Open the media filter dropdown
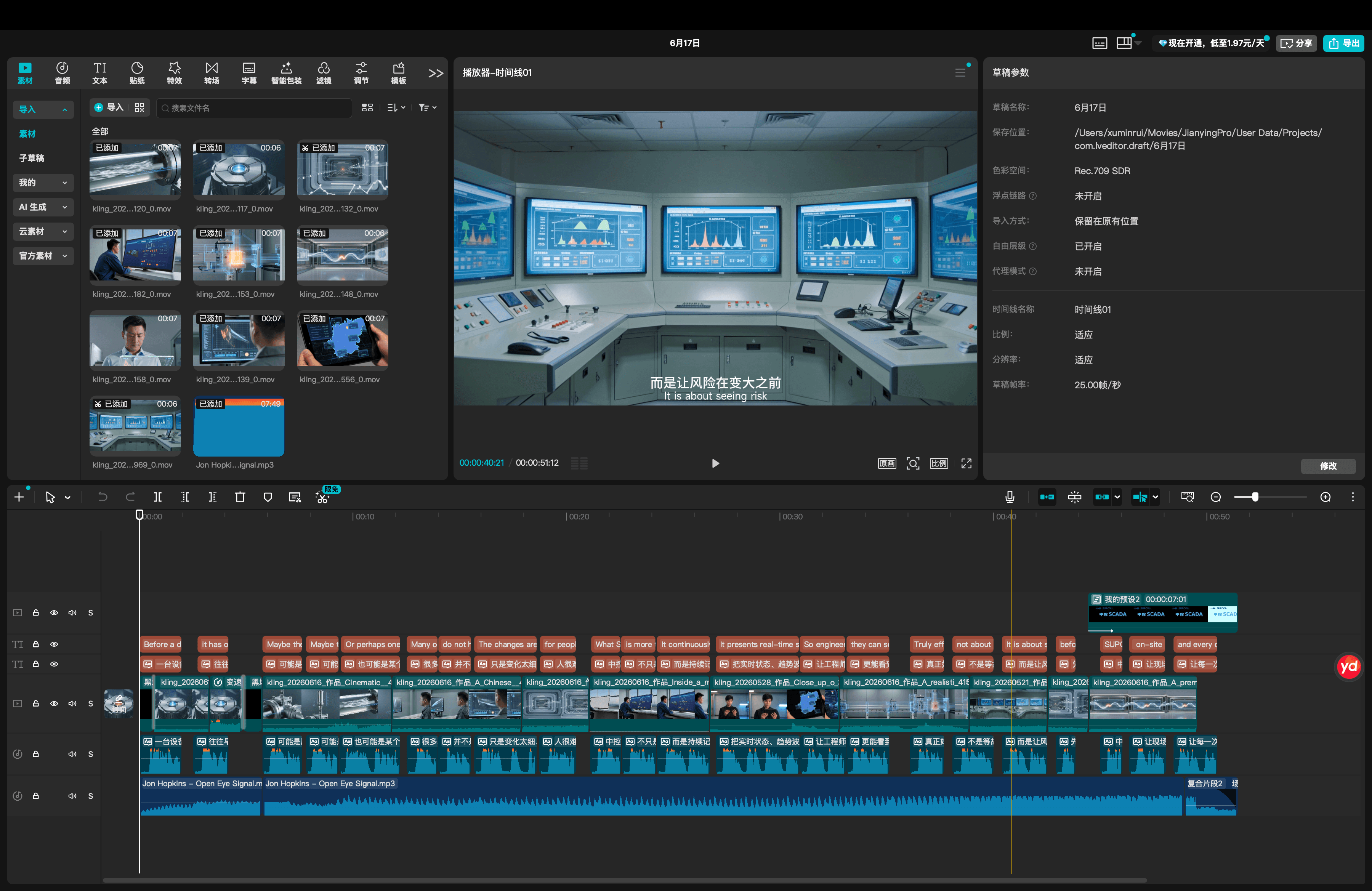 click(427, 108)
